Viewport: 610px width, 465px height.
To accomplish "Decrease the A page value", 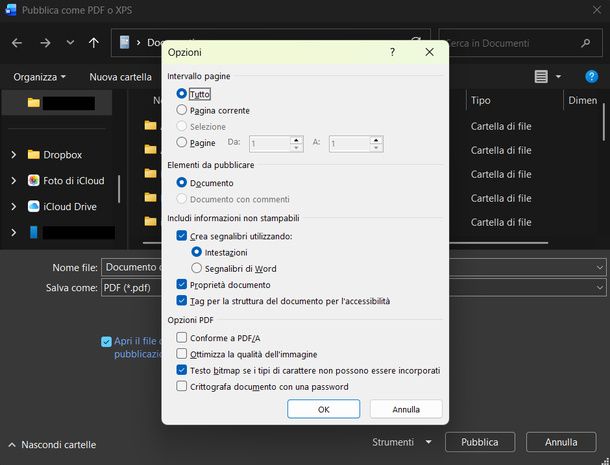I will (376, 148).
